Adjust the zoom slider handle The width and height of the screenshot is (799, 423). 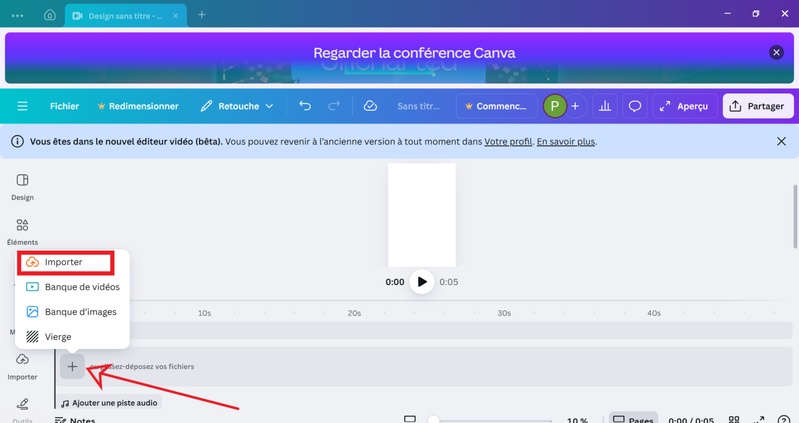[x=433, y=420]
